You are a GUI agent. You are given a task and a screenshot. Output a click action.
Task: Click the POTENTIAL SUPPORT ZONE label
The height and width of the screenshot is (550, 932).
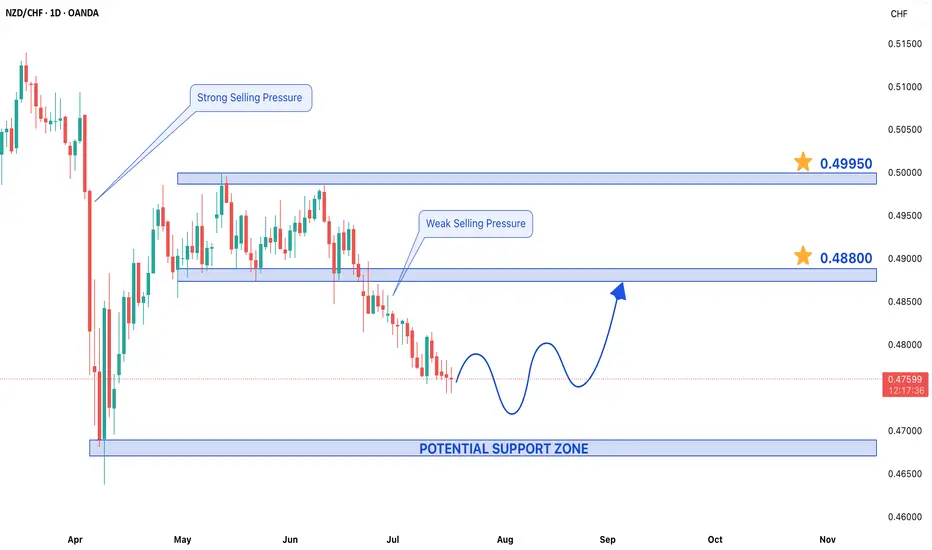pos(503,449)
